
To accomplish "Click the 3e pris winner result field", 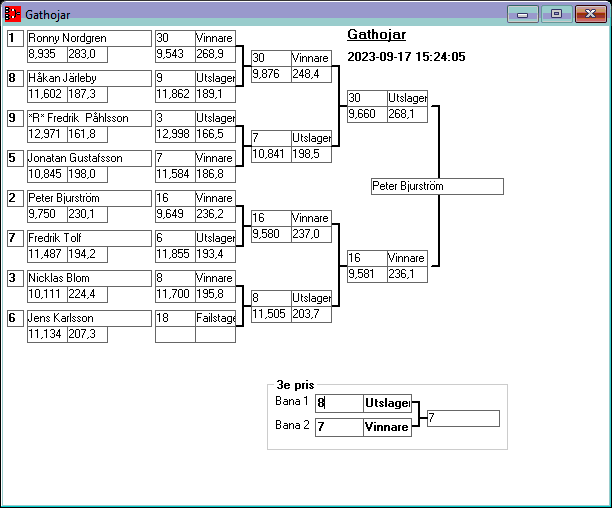I will (x=462, y=419).
